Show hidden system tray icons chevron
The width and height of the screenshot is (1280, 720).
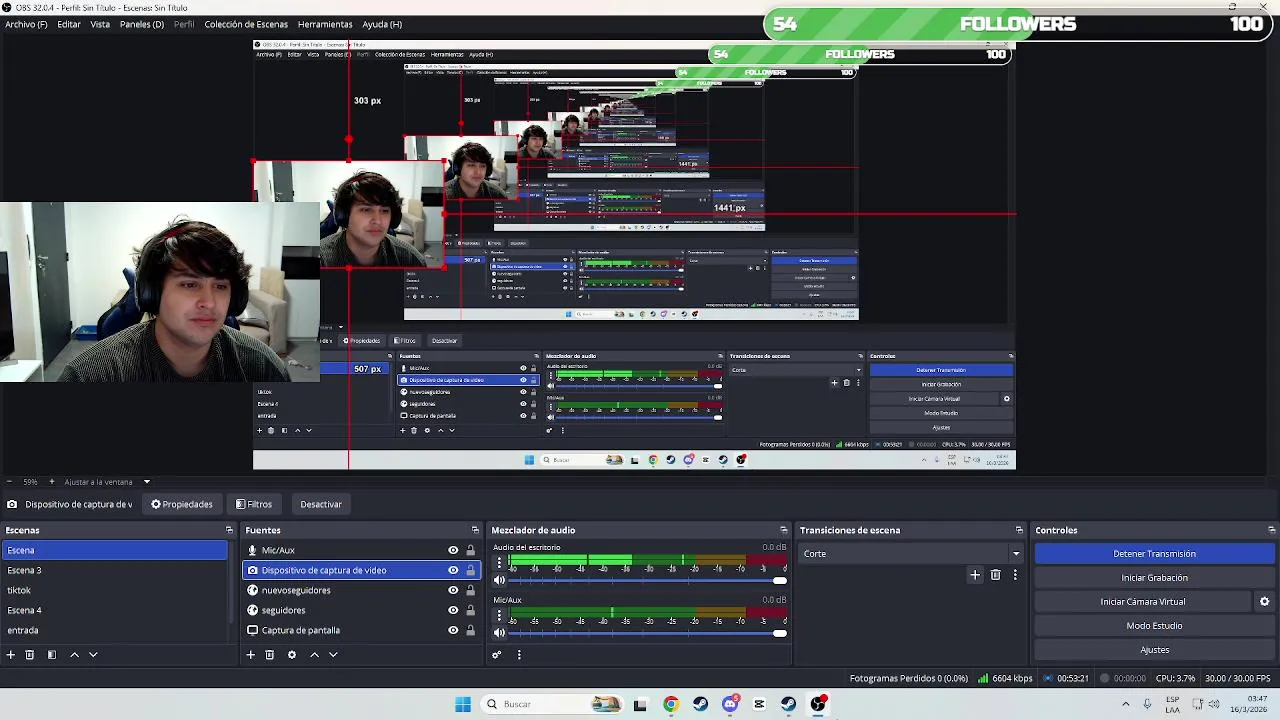tap(1126, 704)
